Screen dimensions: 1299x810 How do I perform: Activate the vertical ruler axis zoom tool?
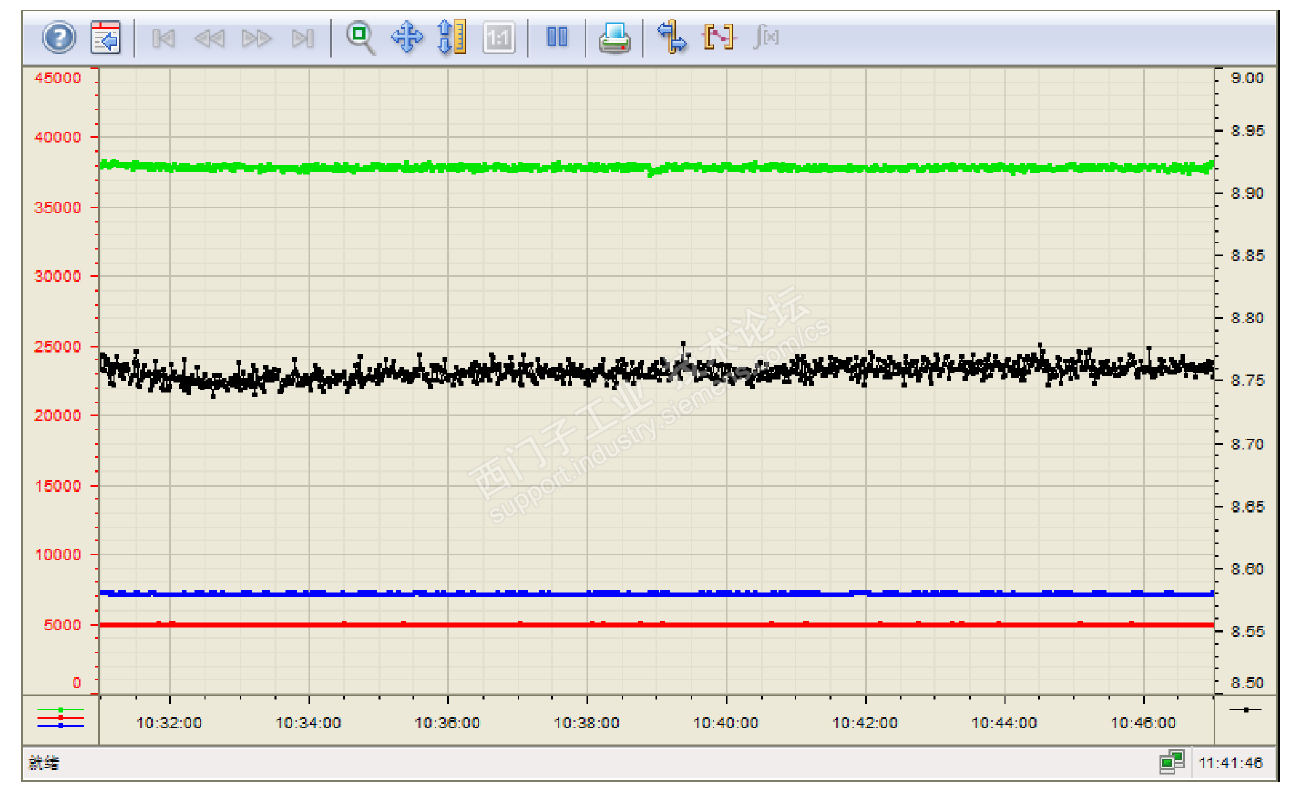pyautogui.click(x=453, y=38)
